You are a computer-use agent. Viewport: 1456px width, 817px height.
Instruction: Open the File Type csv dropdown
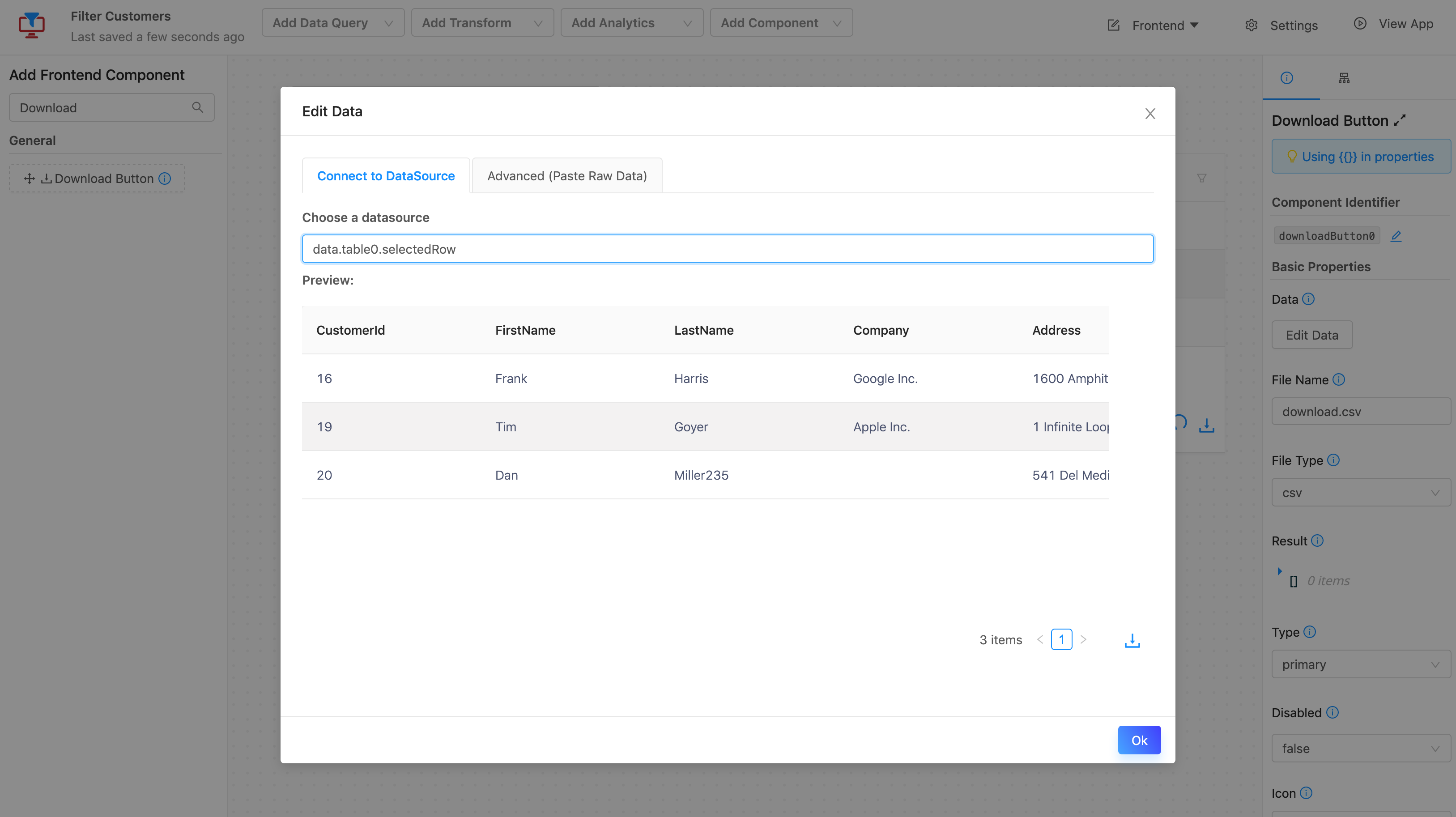(1361, 493)
